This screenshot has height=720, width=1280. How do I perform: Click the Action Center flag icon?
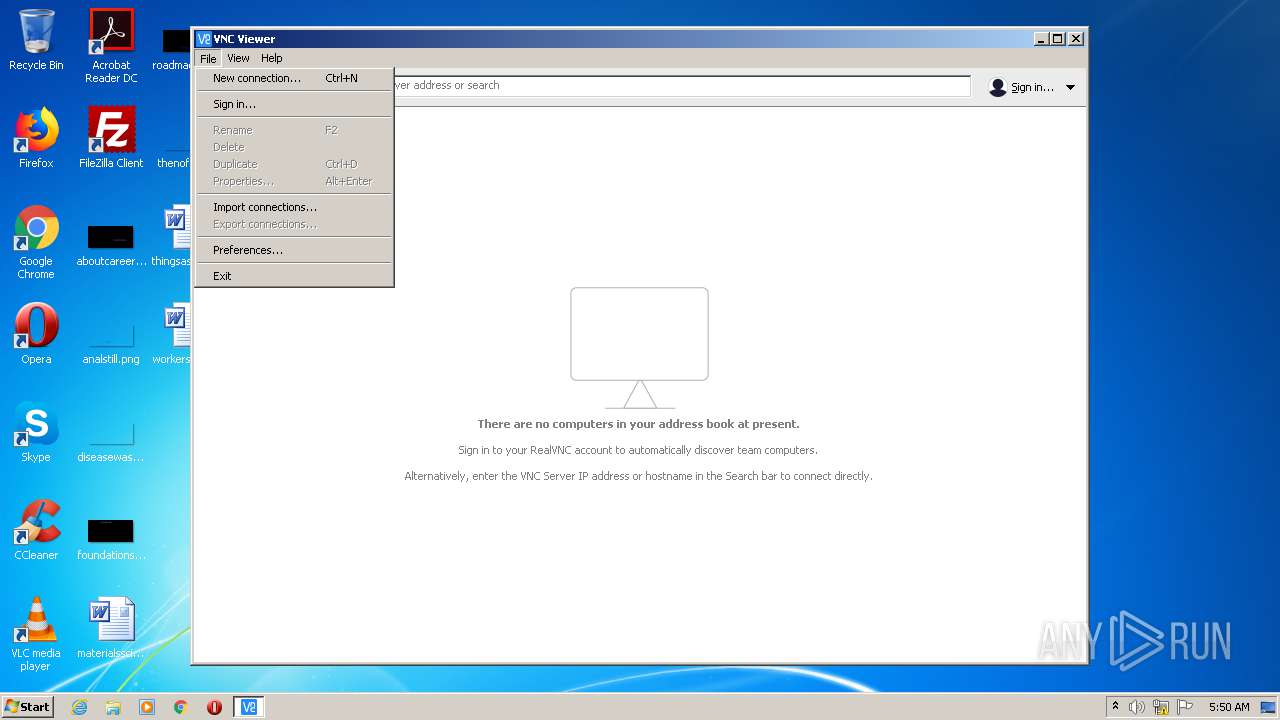coord(1185,707)
